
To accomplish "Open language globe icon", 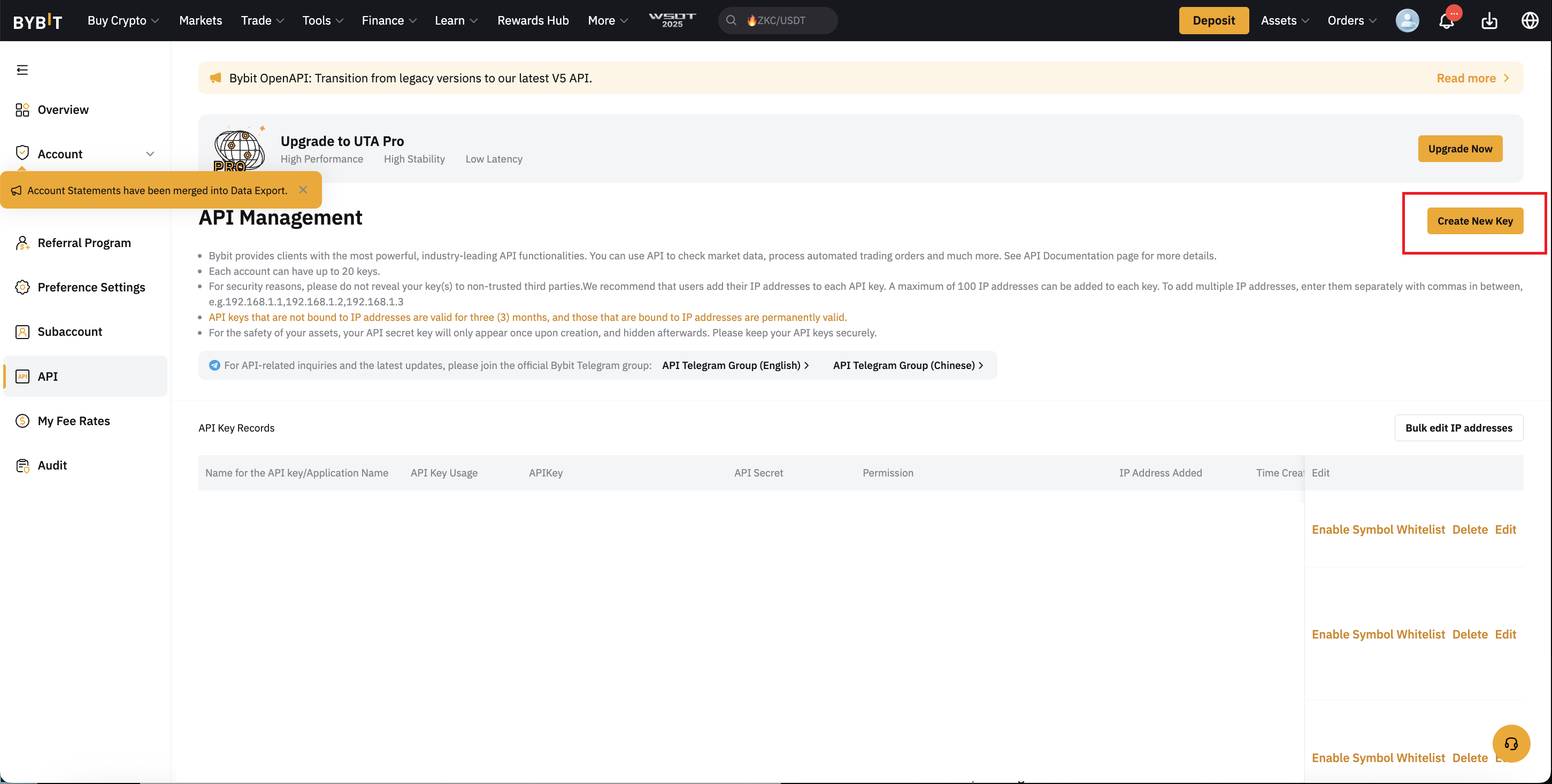I will tap(1530, 20).
